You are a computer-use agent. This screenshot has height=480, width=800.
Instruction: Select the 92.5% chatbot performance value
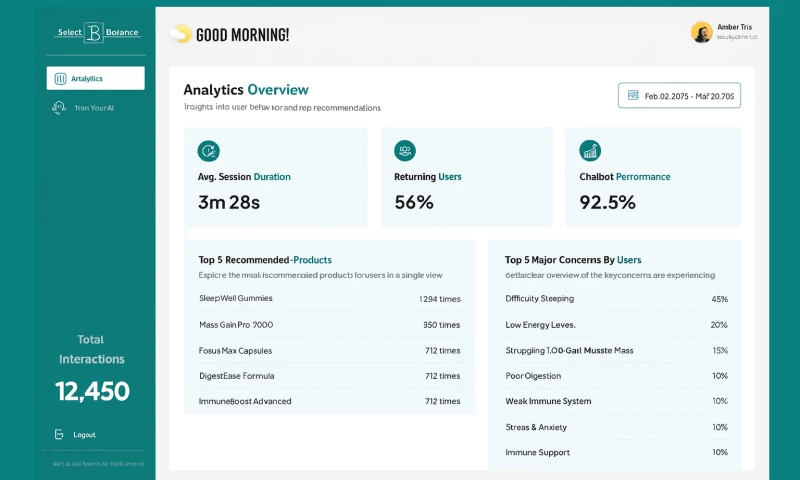tap(608, 203)
